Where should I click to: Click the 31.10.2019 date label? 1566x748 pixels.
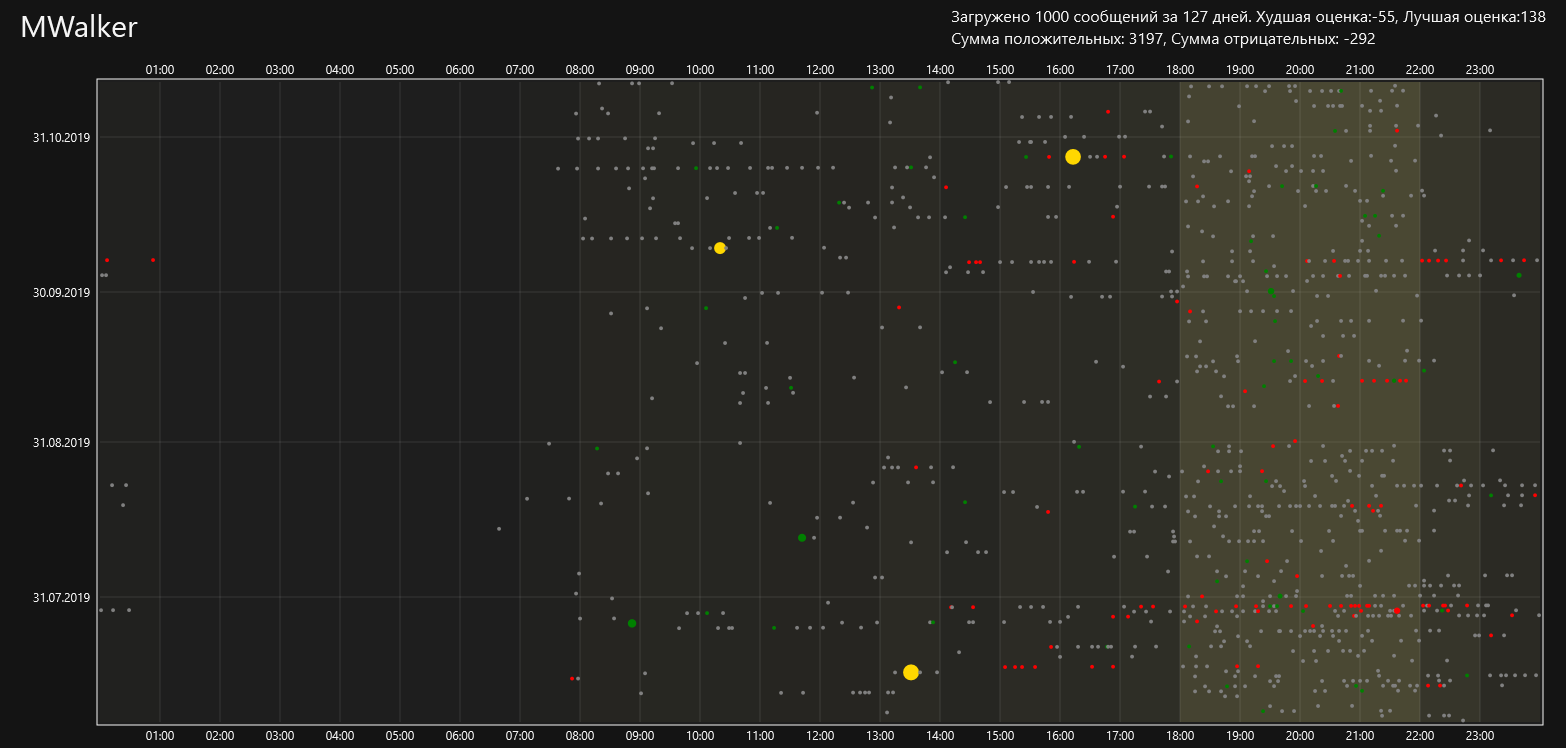(61, 137)
